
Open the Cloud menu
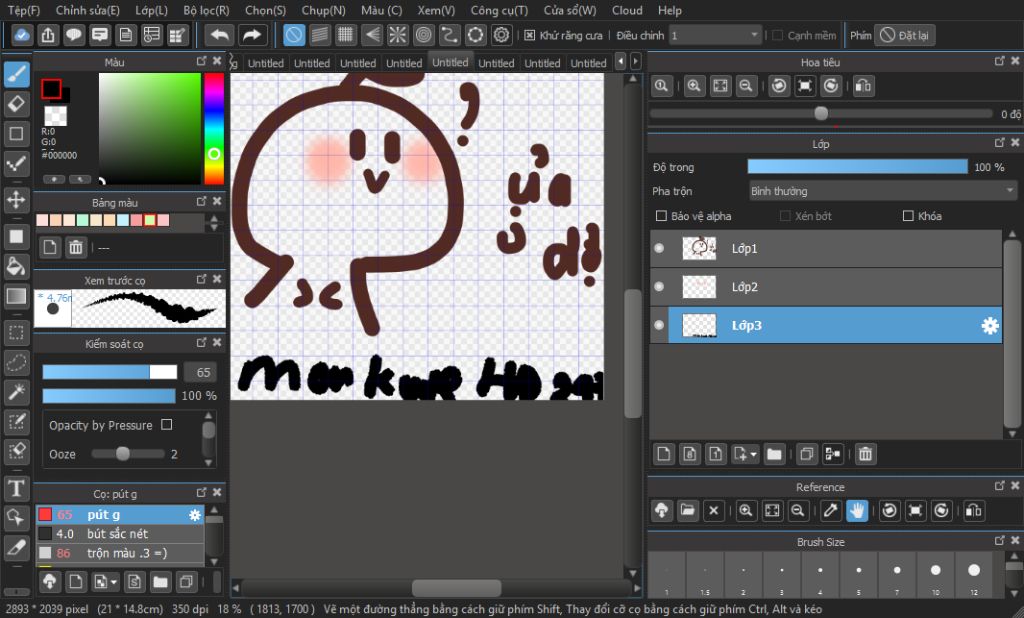point(627,10)
